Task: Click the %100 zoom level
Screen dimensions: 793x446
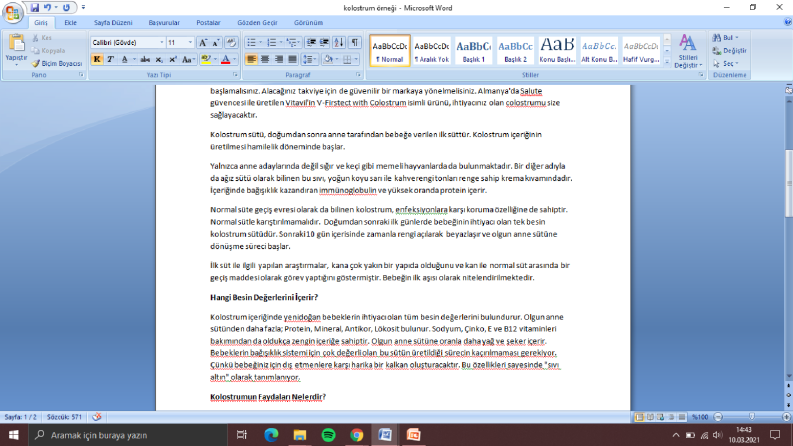Action: [x=700, y=417]
